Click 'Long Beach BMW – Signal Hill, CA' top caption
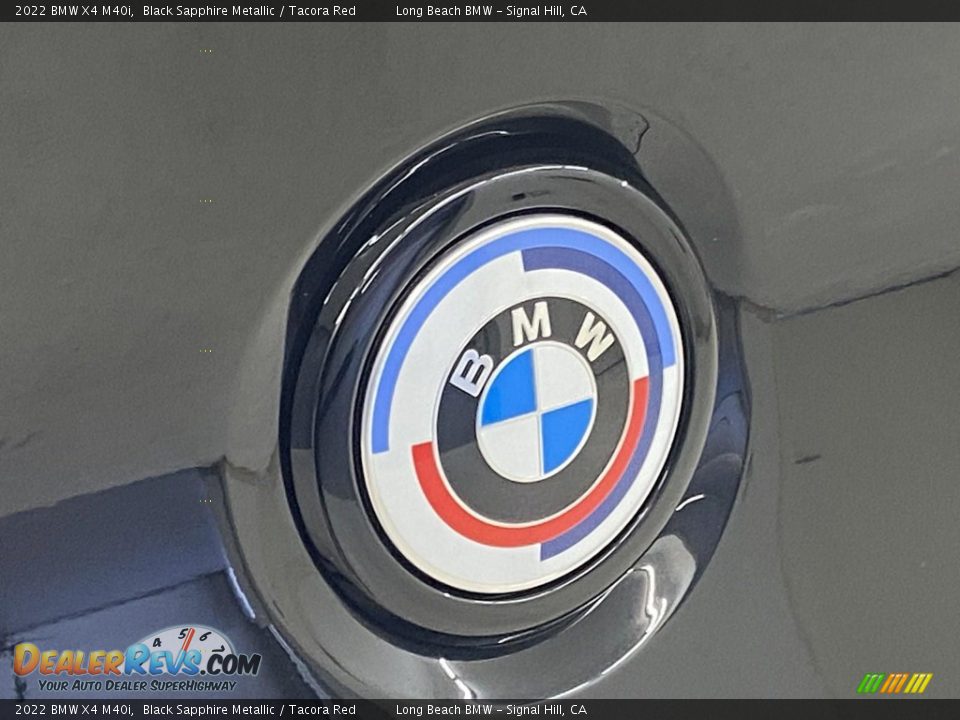The image size is (960, 720). [491, 10]
